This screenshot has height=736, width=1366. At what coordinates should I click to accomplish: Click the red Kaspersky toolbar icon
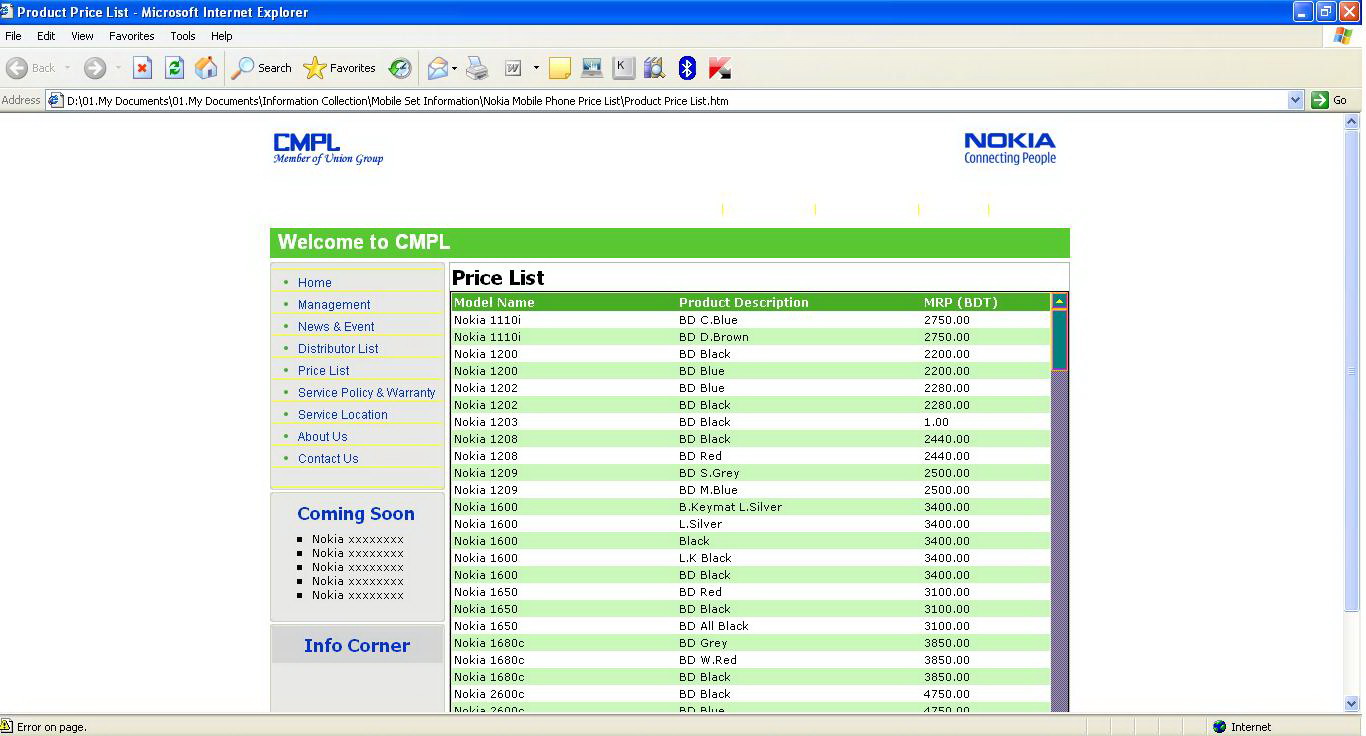click(x=719, y=68)
